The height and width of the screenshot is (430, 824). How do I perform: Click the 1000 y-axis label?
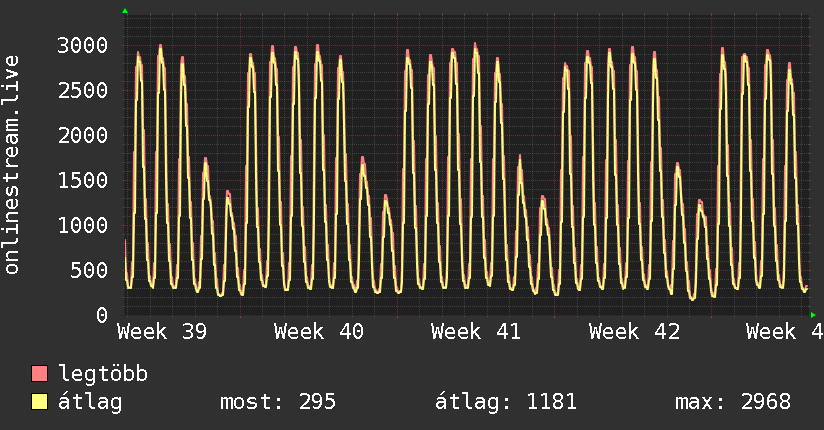[83, 226]
